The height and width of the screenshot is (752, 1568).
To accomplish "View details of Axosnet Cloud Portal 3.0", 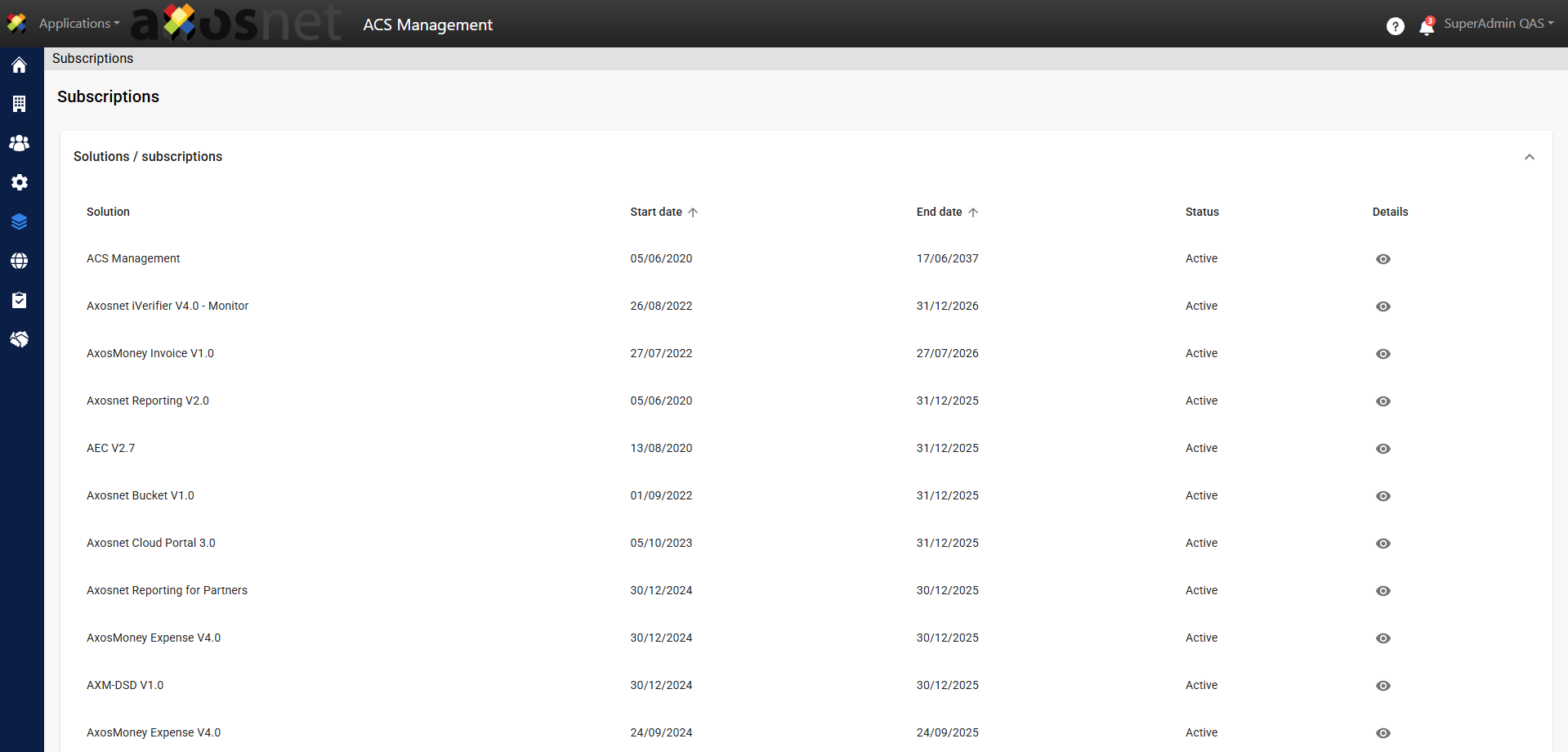I will (1383, 544).
